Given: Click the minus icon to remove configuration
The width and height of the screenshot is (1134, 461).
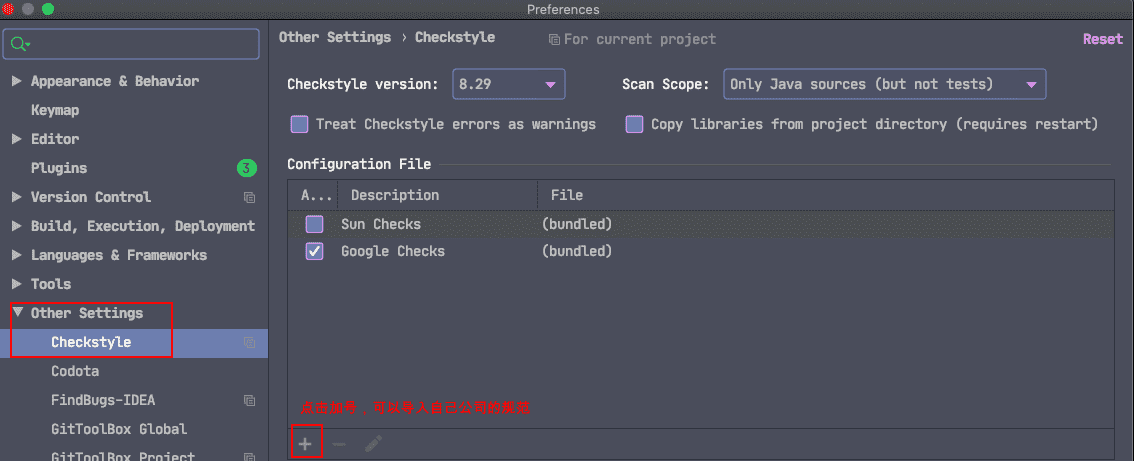Looking at the screenshot, I should pos(339,444).
